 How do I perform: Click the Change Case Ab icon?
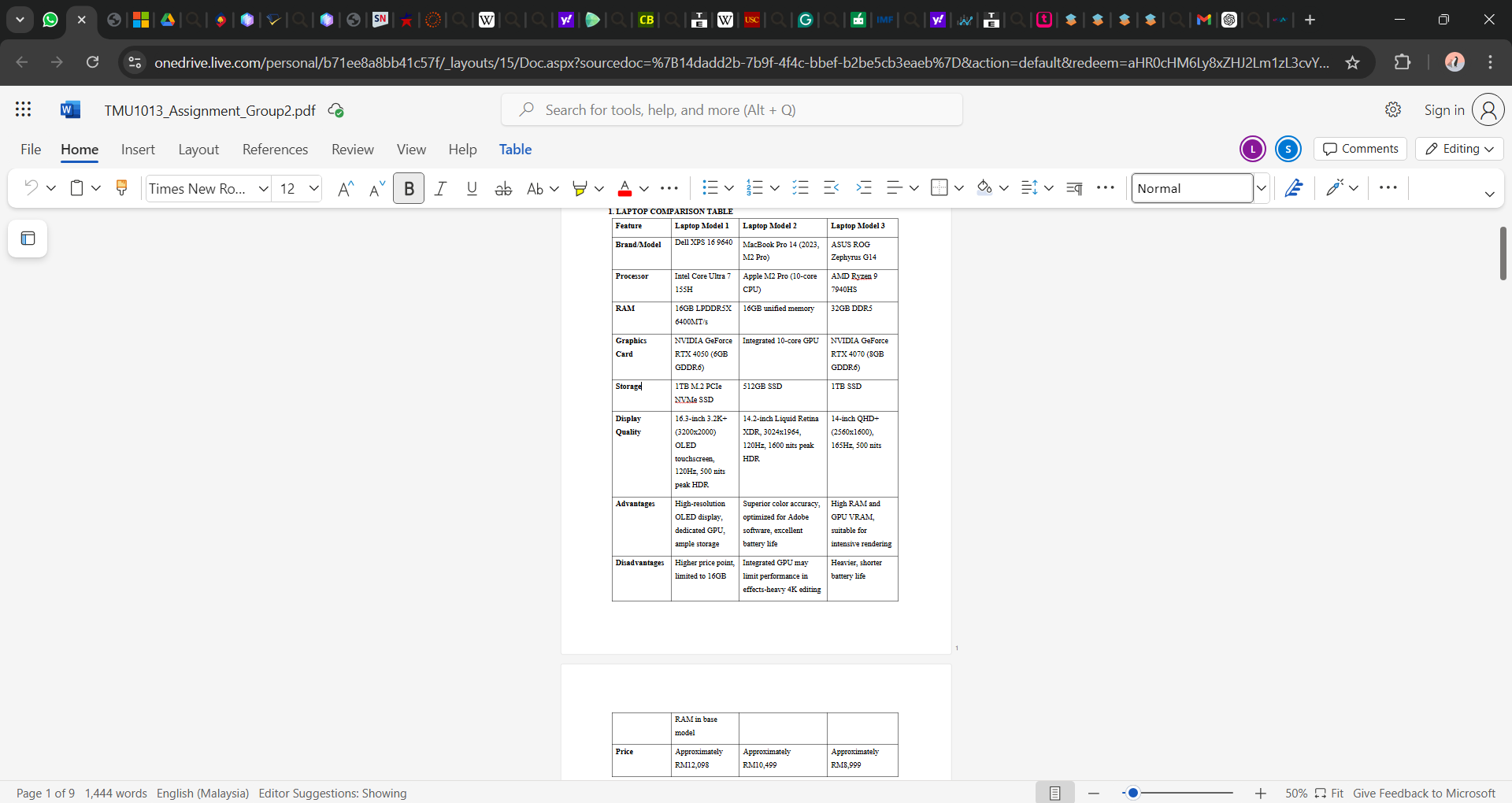click(x=535, y=188)
